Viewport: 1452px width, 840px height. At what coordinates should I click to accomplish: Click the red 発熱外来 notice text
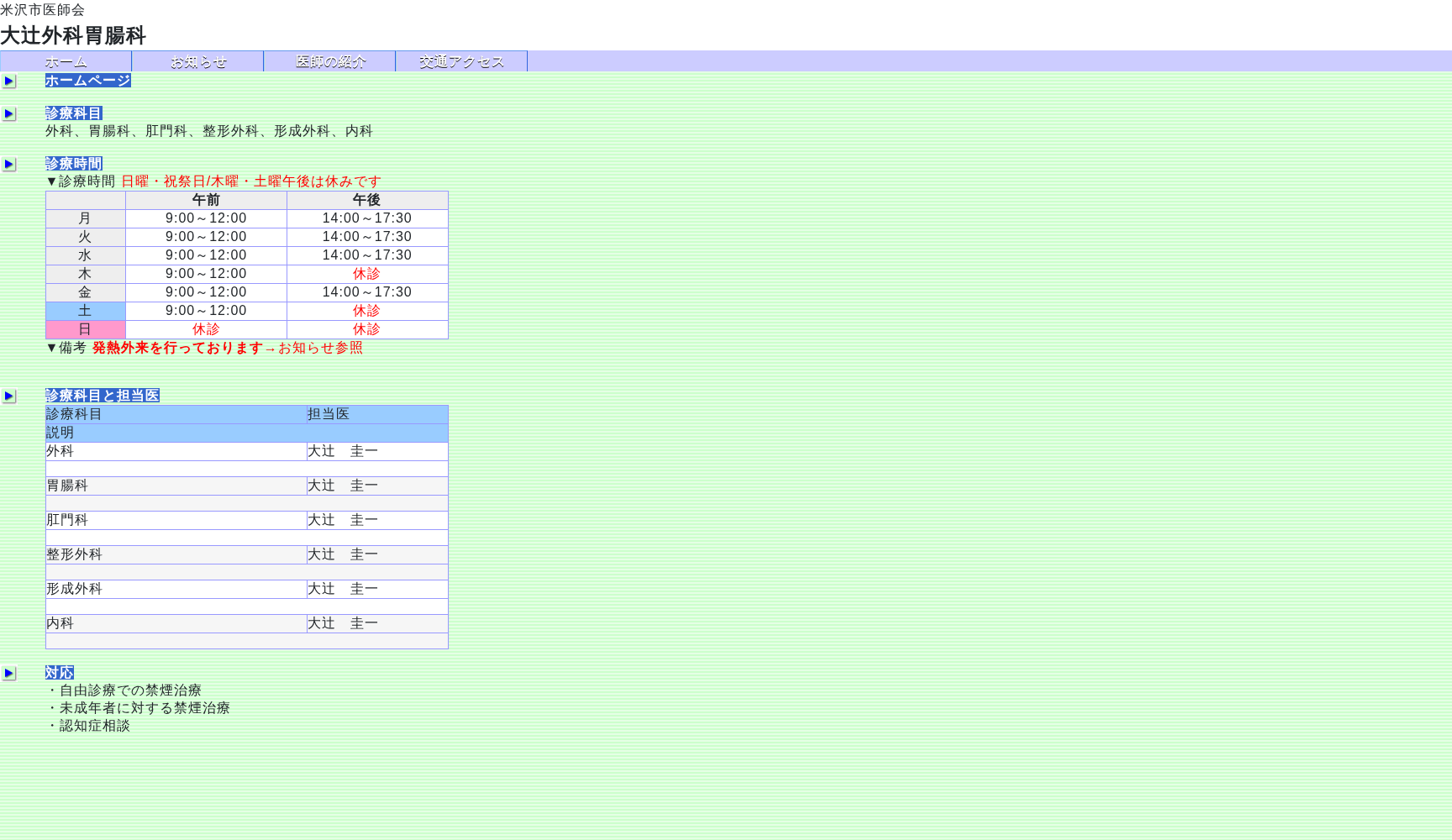click(x=178, y=348)
